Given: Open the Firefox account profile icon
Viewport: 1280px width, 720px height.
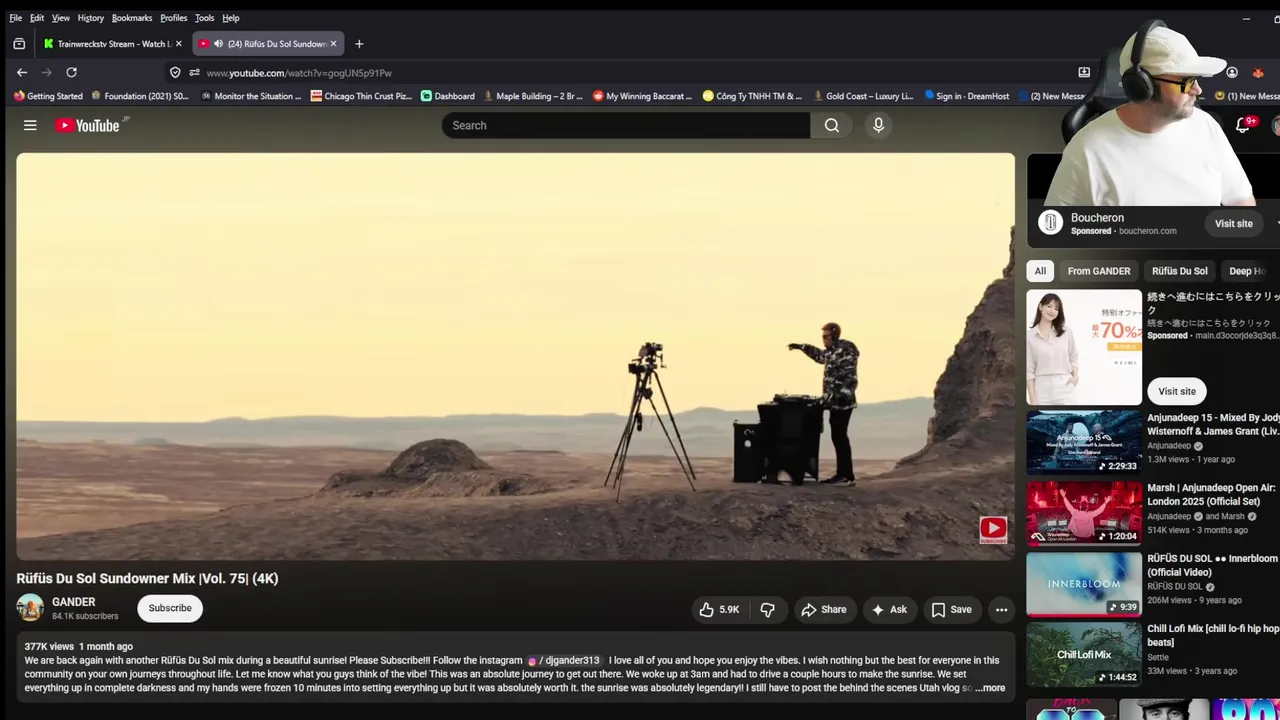Looking at the screenshot, I should (x=1232, y=72).
